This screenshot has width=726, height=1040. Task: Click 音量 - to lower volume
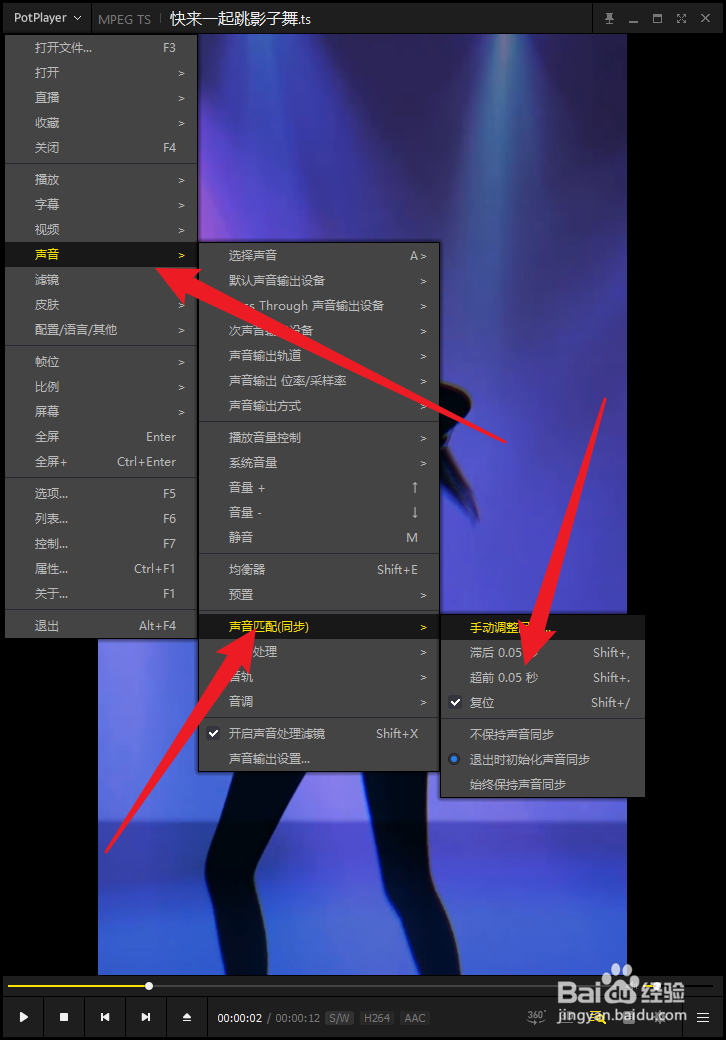click(319, 513)
